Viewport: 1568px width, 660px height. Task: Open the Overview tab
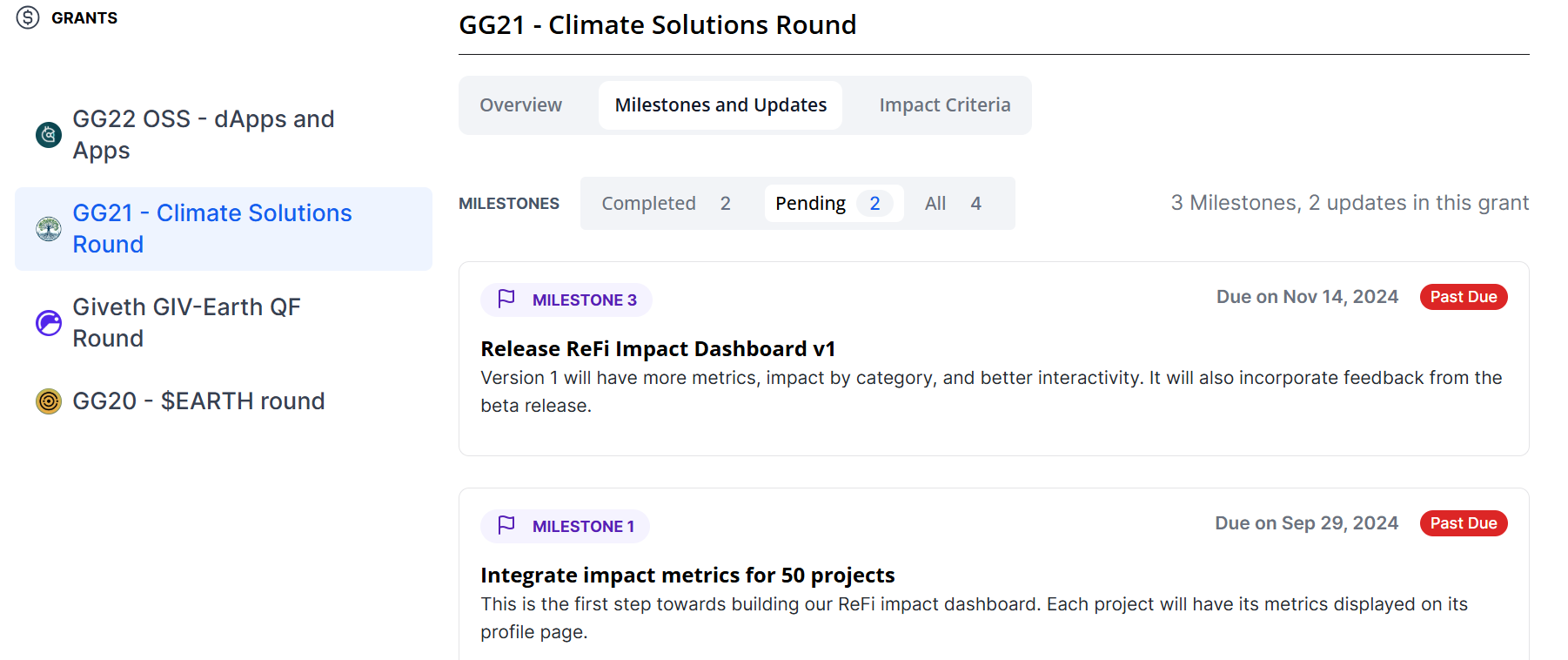click(520, 105)
